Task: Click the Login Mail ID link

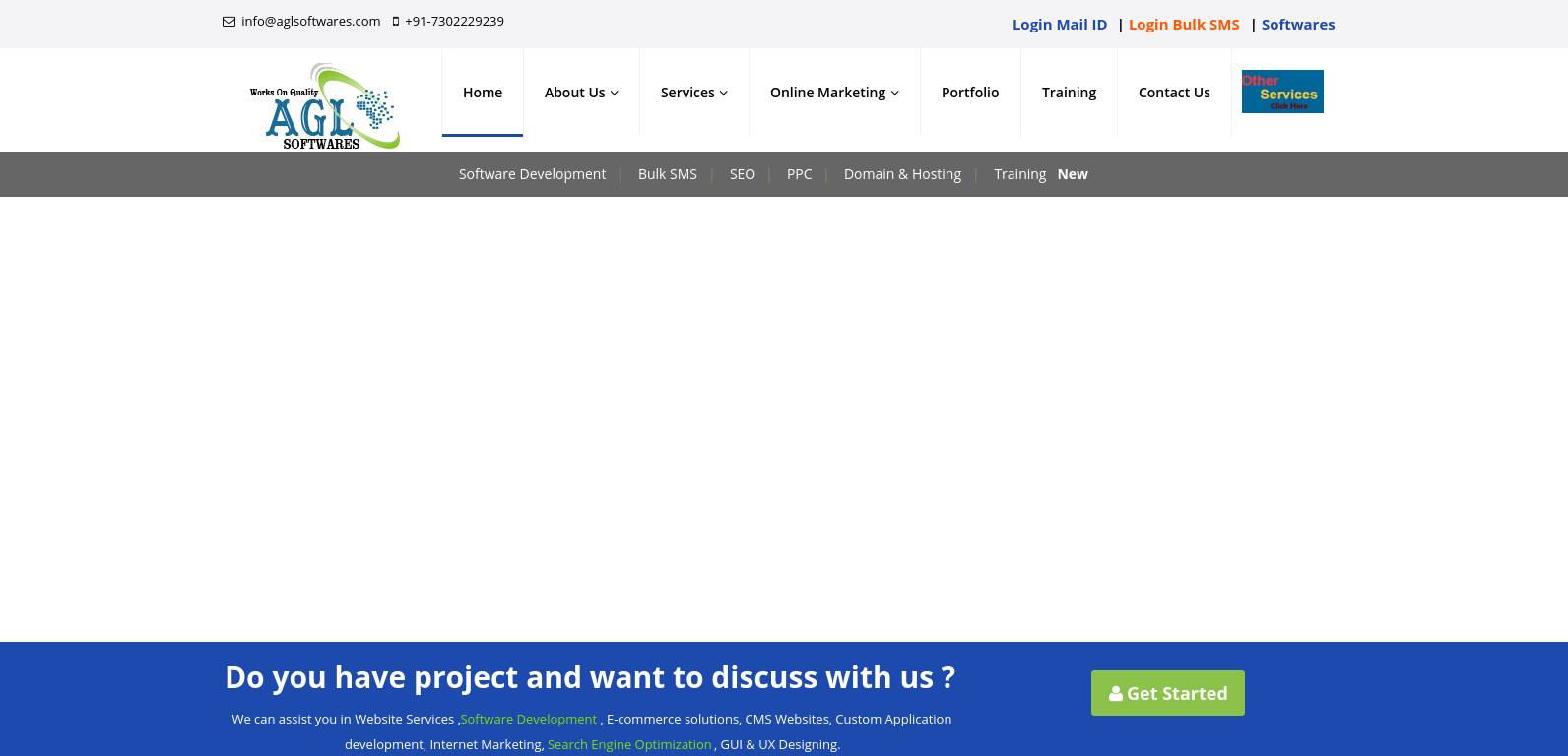Action: (x=1059, y=25)
